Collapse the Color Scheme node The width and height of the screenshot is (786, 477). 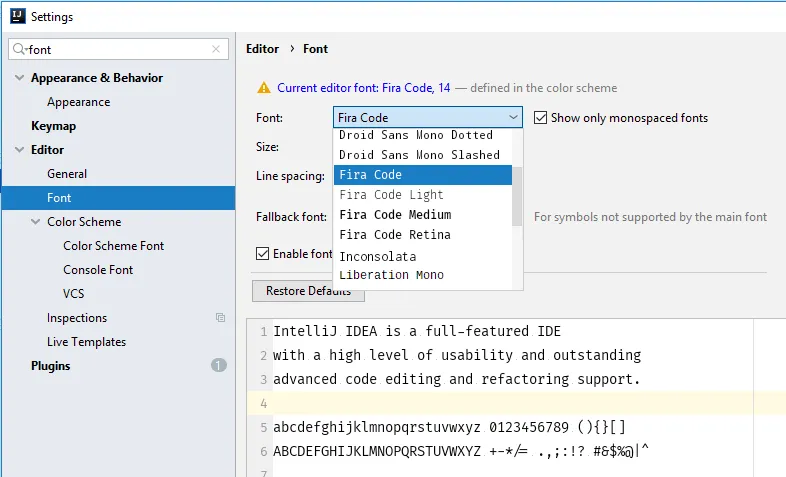pos(36,221)
